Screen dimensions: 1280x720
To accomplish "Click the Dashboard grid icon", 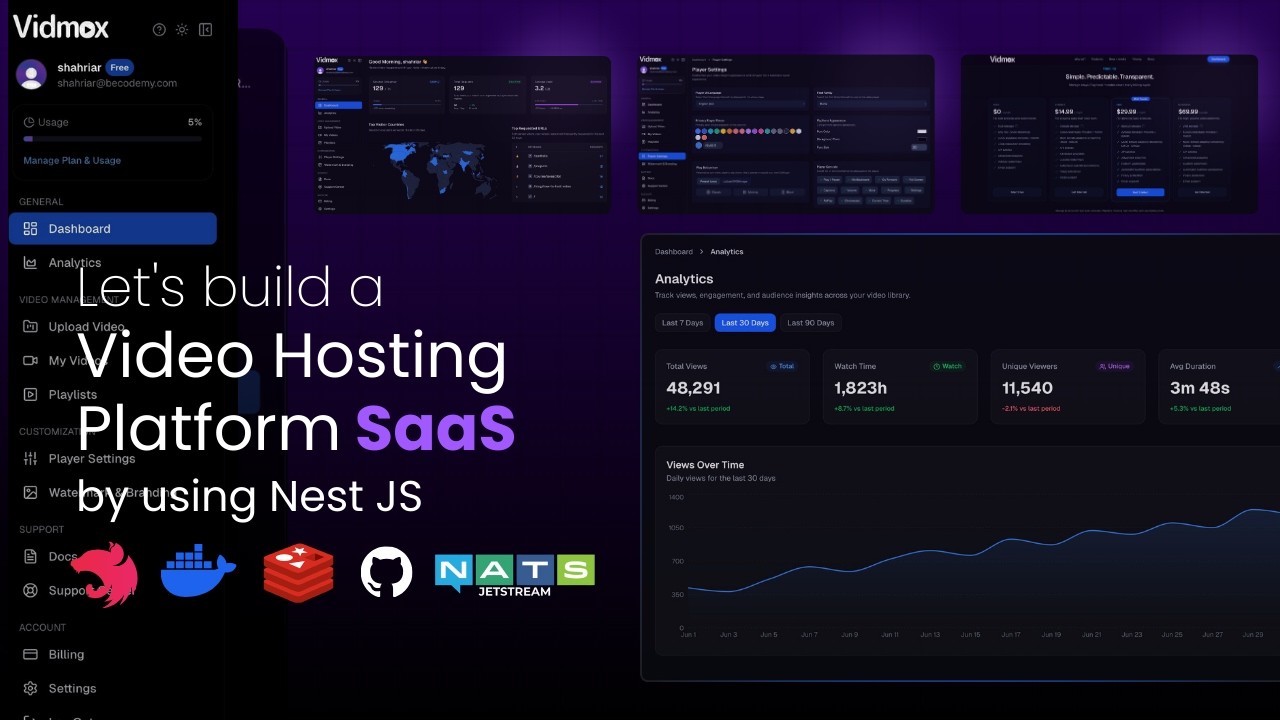I will 30,228.
